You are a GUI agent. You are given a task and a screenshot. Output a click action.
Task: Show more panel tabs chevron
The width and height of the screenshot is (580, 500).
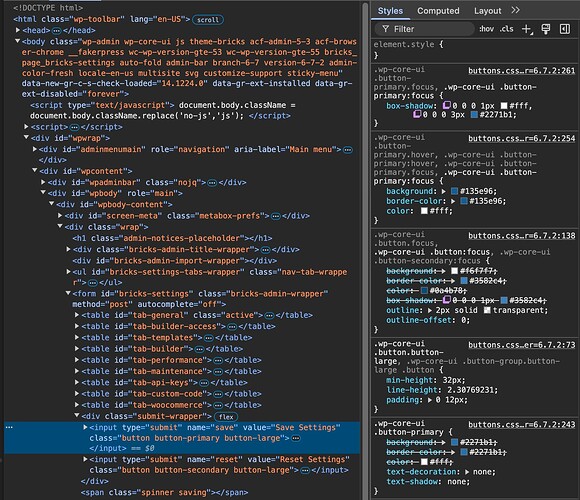click(x=516, y=10)
